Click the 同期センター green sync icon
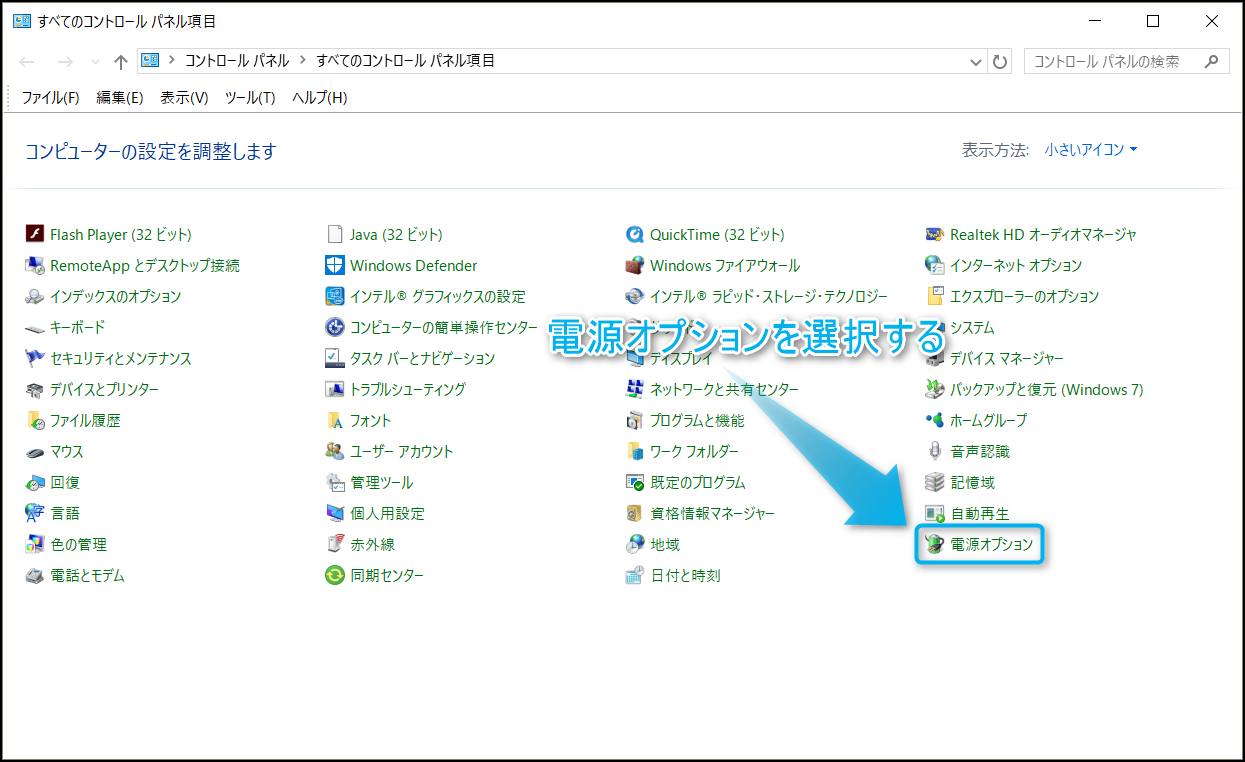 click(x=335, y=576)
